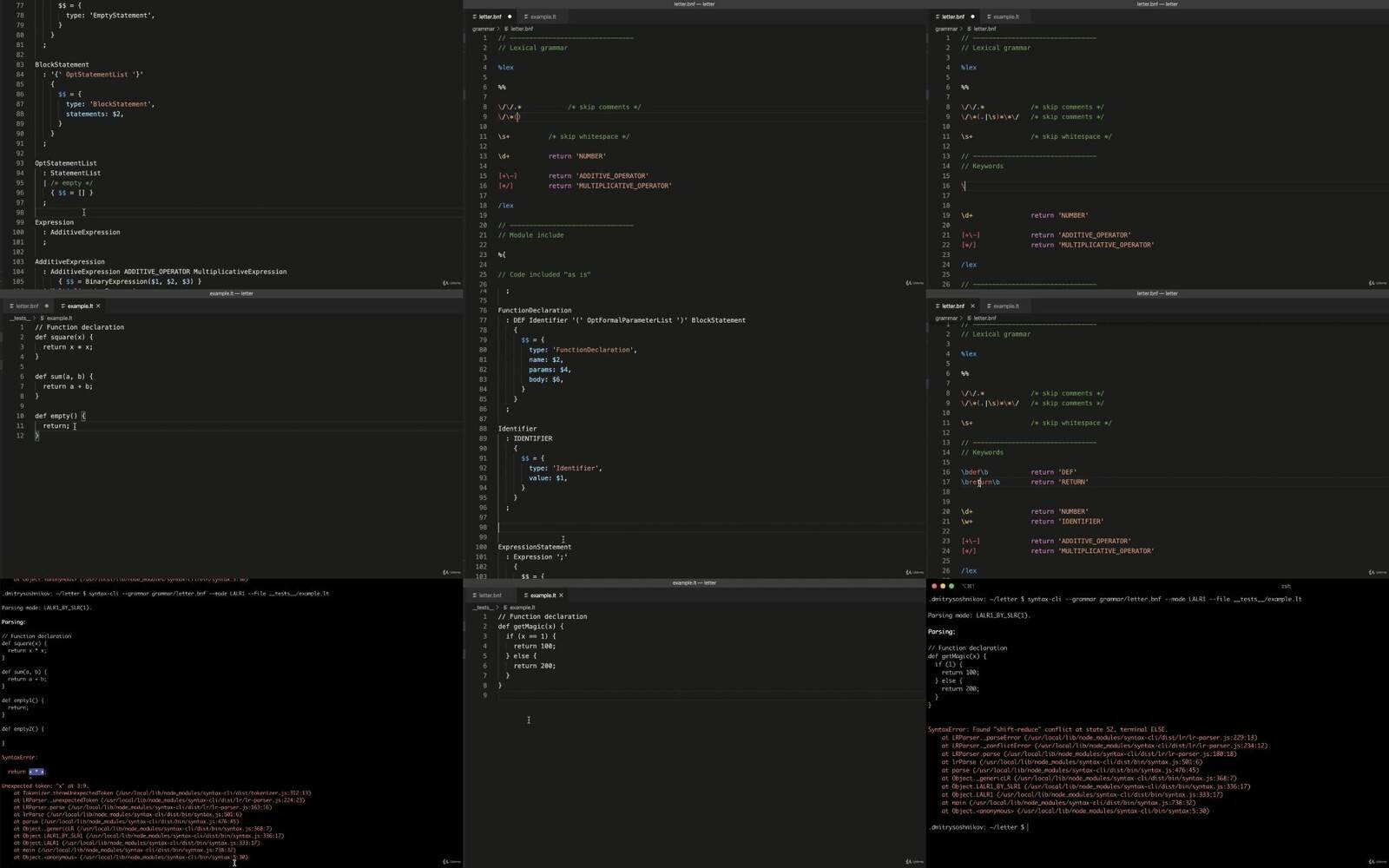
Task: Select the example.lt tab above the getMagic example
Action: click(x=543, y=595)
